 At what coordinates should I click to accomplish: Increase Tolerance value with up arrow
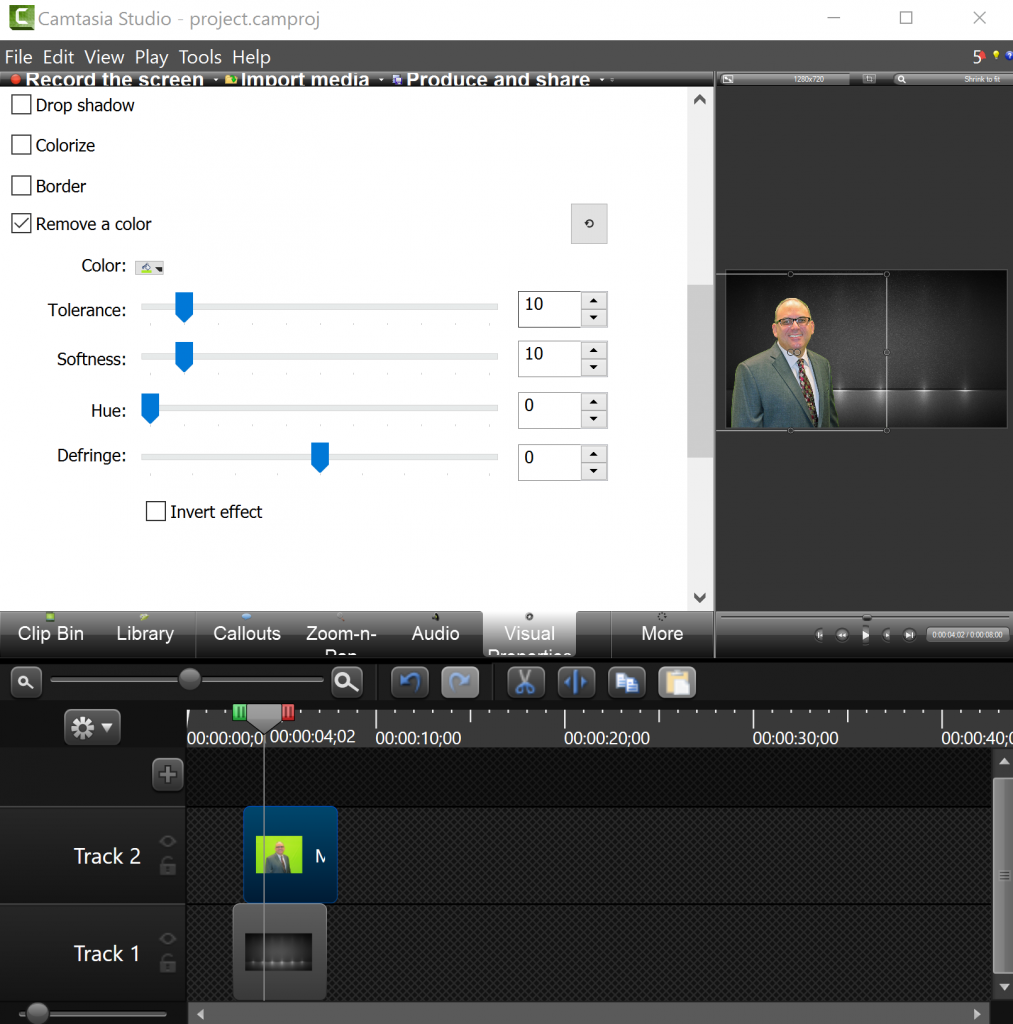594,300
